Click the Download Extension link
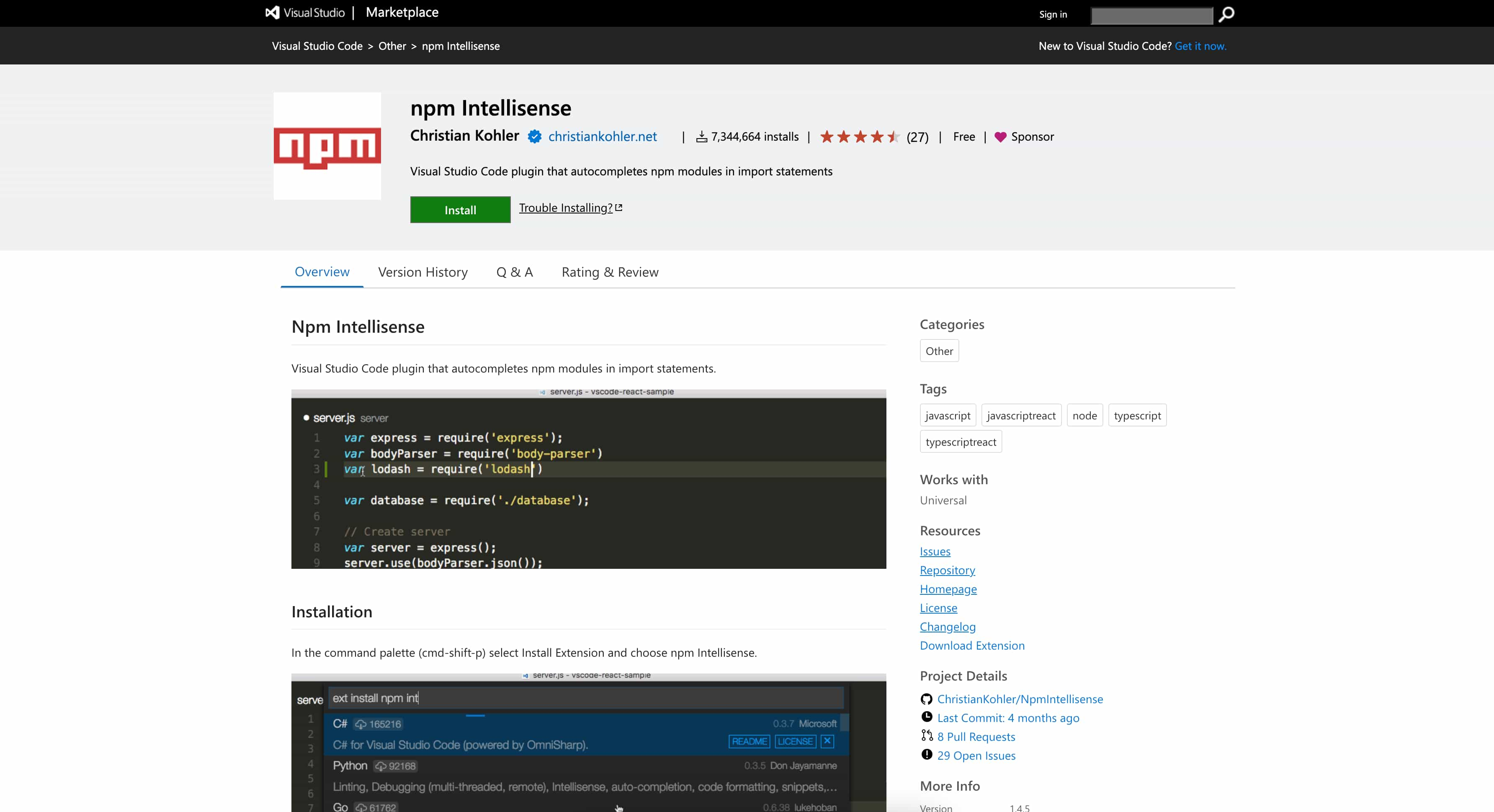Image resolution: width=1494 pixels, height=812 pixels. click(972, 645)
